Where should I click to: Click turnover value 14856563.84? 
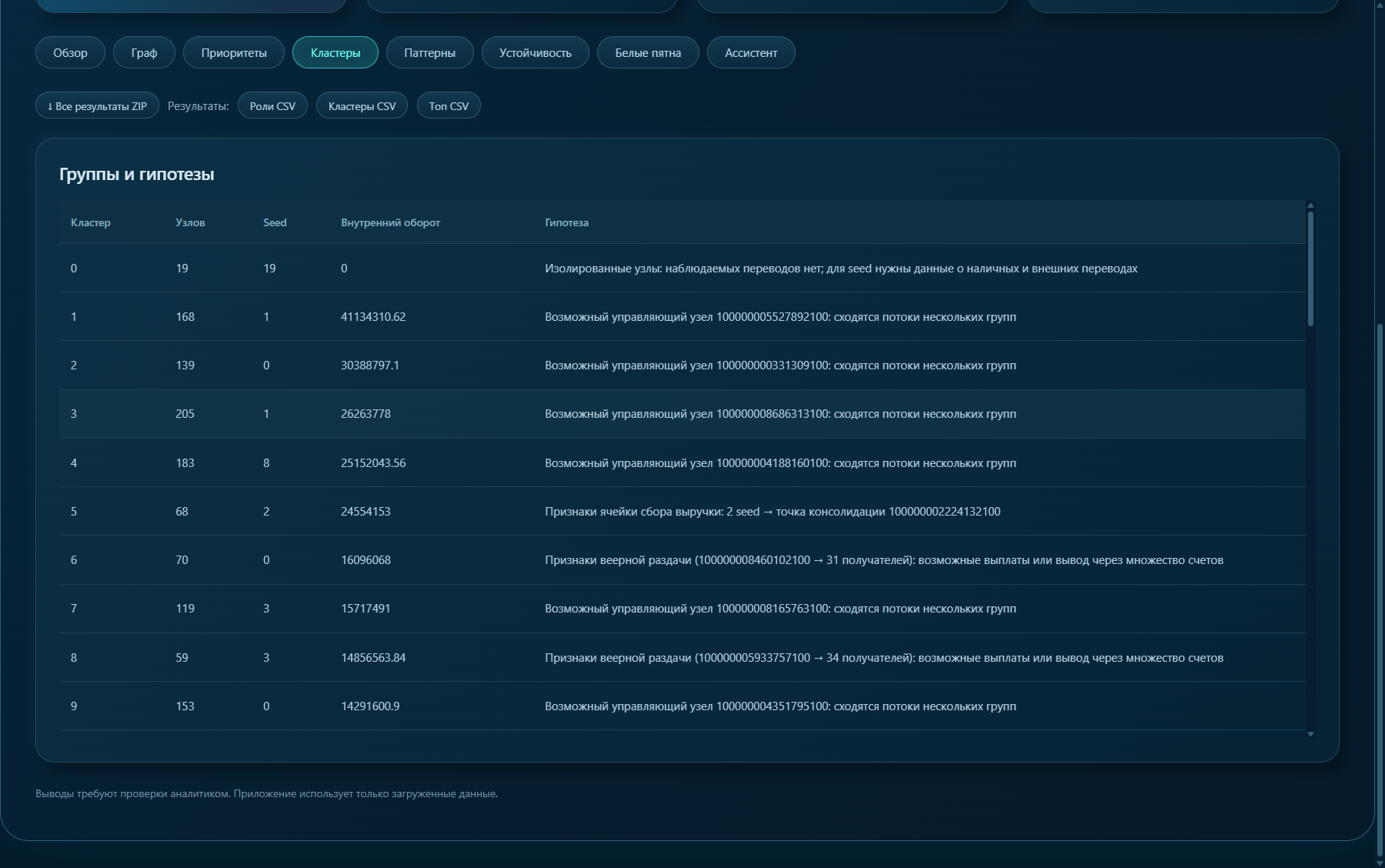(373, 658)
